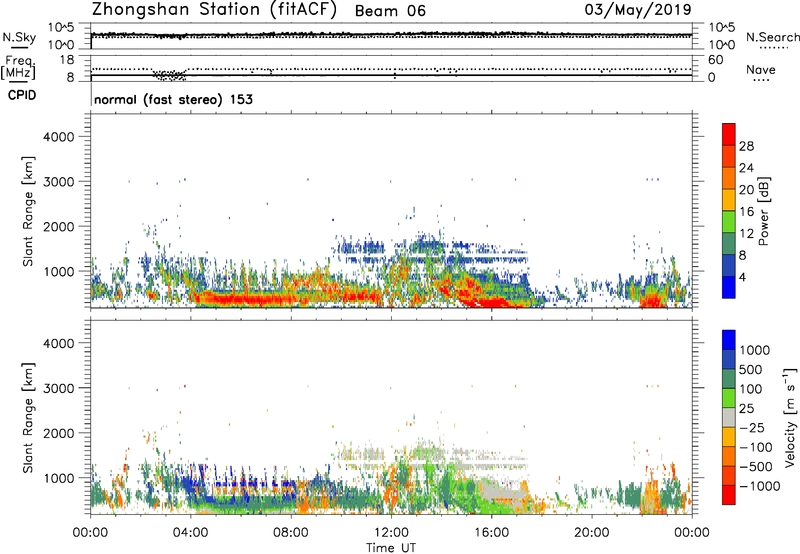800x554 pixels.
Task: Click the velocity colorbar tick "-1000"
Action: (760, 486)
